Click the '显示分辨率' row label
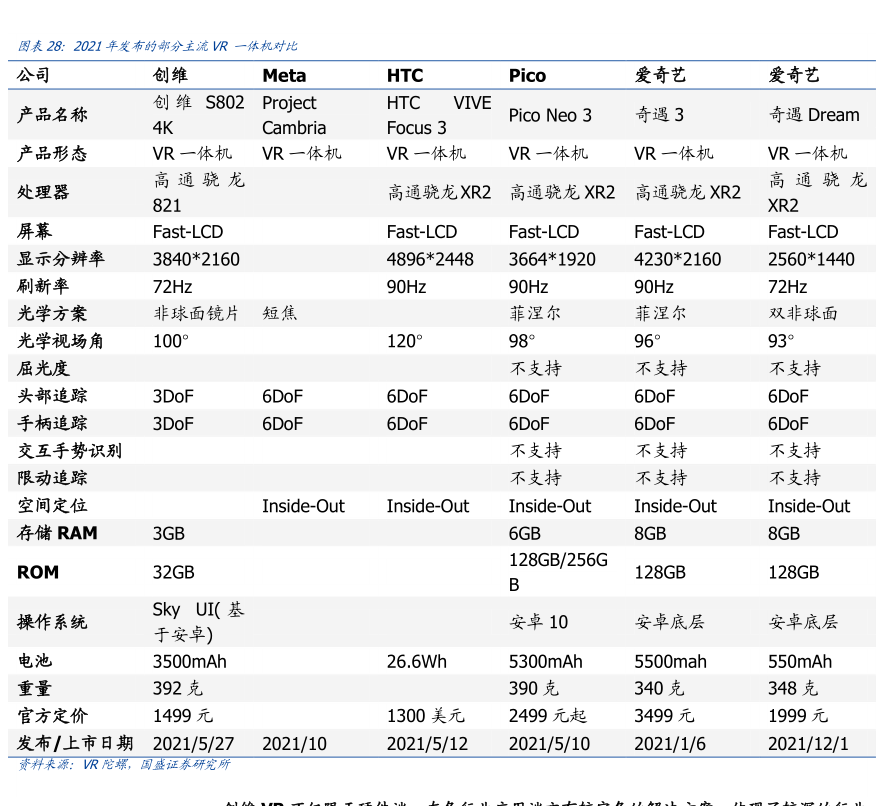This screenshot has width=885, height=806. 60,259
